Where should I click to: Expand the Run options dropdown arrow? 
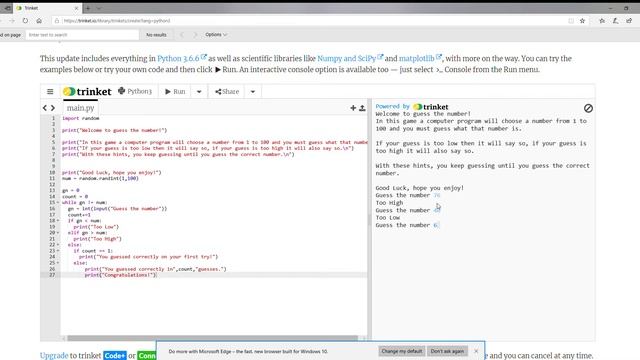pos(199,91)
